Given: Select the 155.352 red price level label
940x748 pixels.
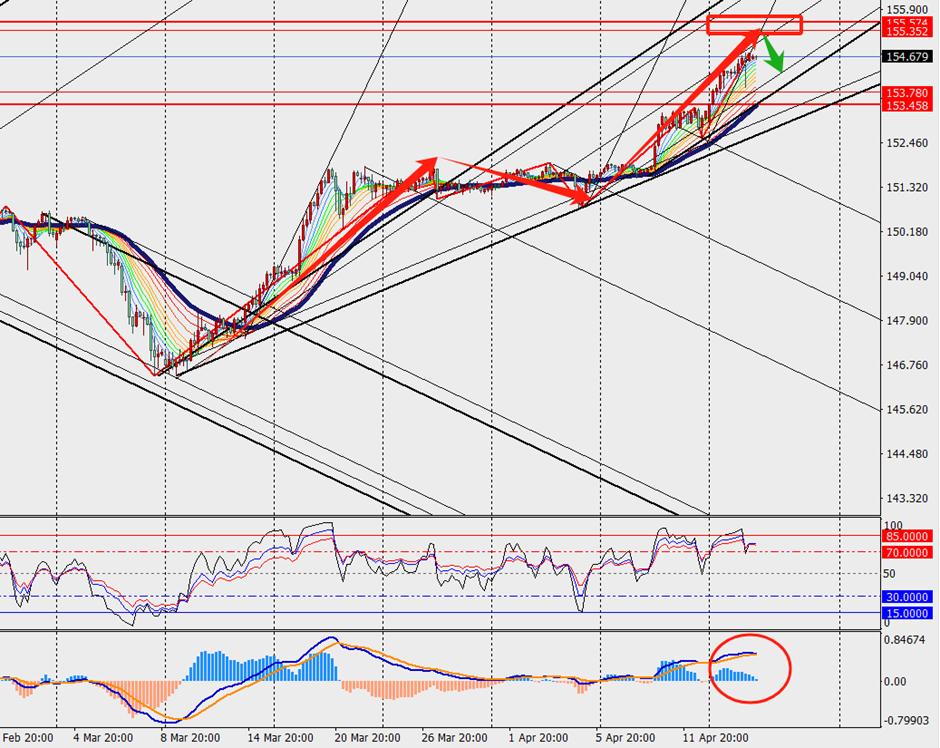Looking at the screenshot, I should [x=907, y=32].
